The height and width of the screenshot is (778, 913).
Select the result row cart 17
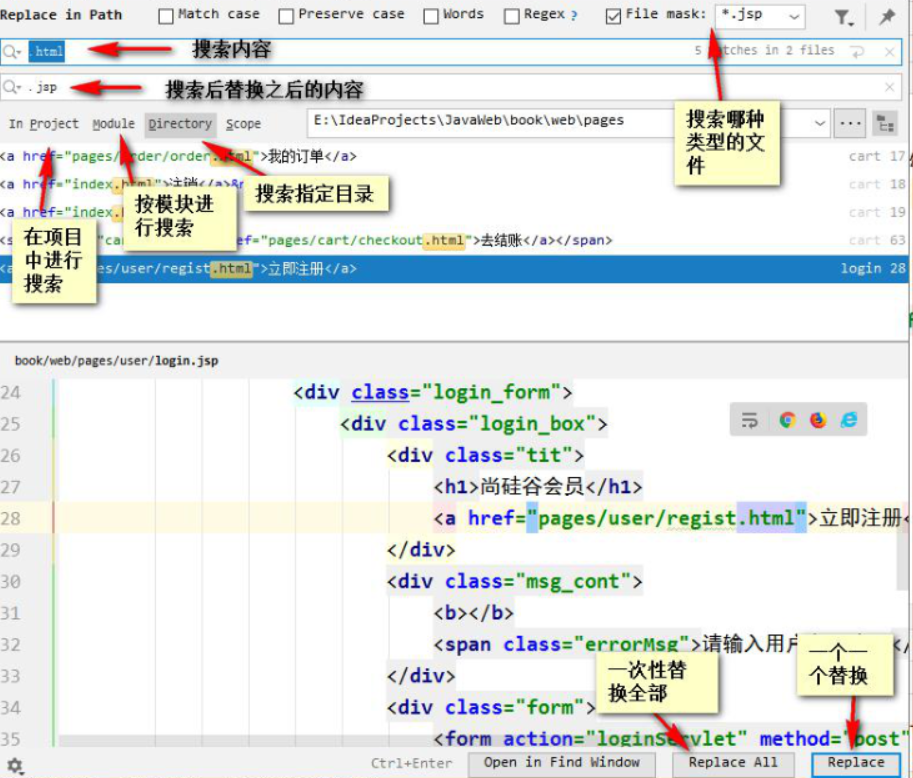click(453, 156)
